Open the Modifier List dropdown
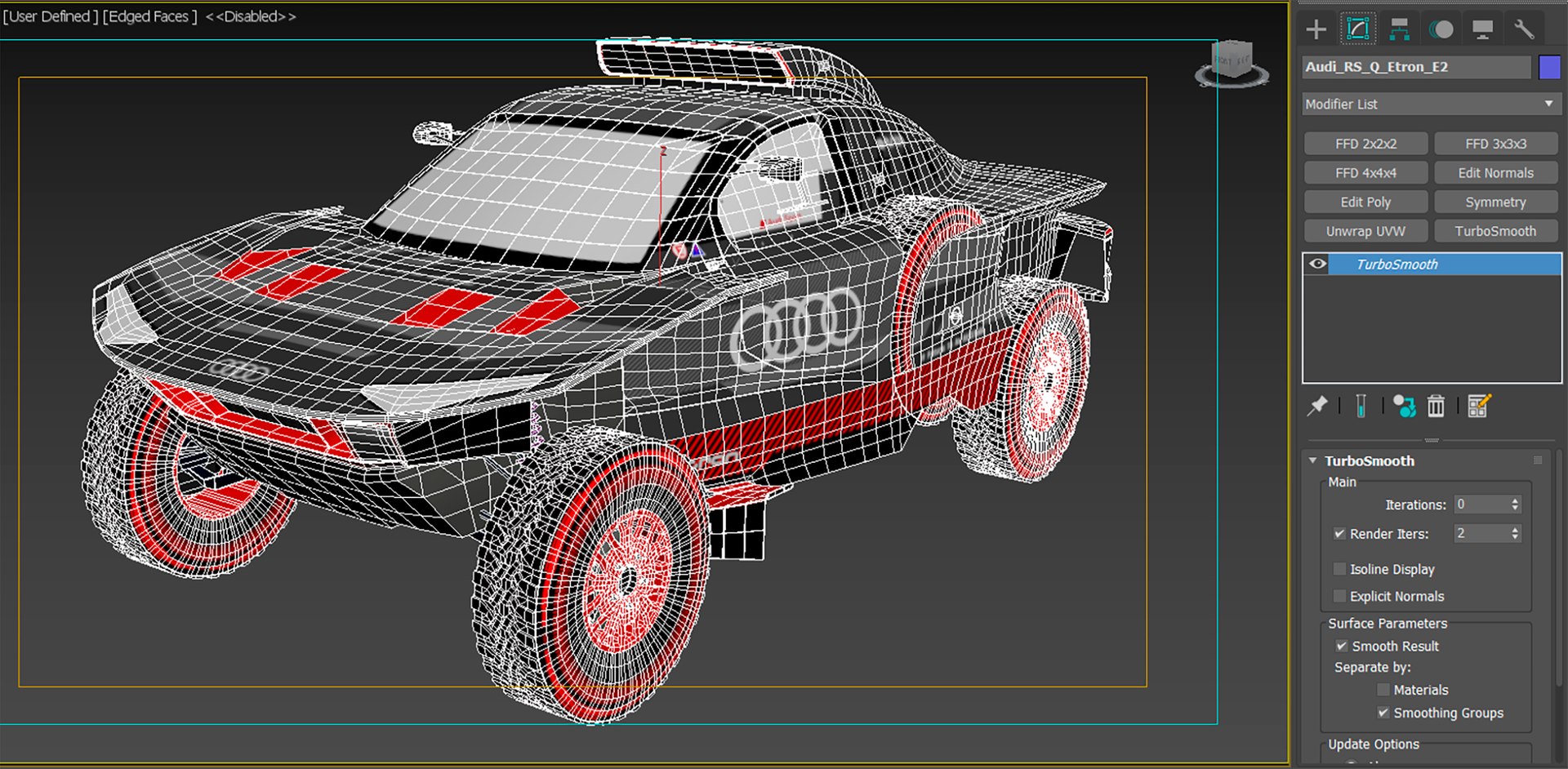 pos(1431,104)
